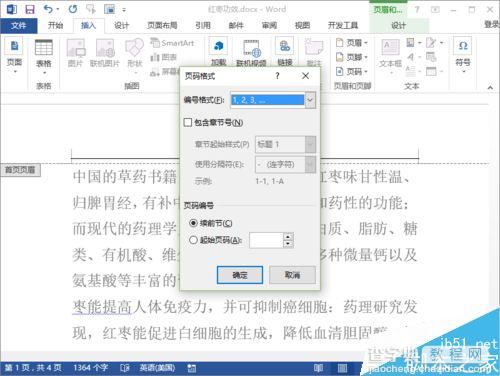Click word count '1364 个字' in status bar
The height and width of the screenshot is (376, 500).
(x=91, y=368)
